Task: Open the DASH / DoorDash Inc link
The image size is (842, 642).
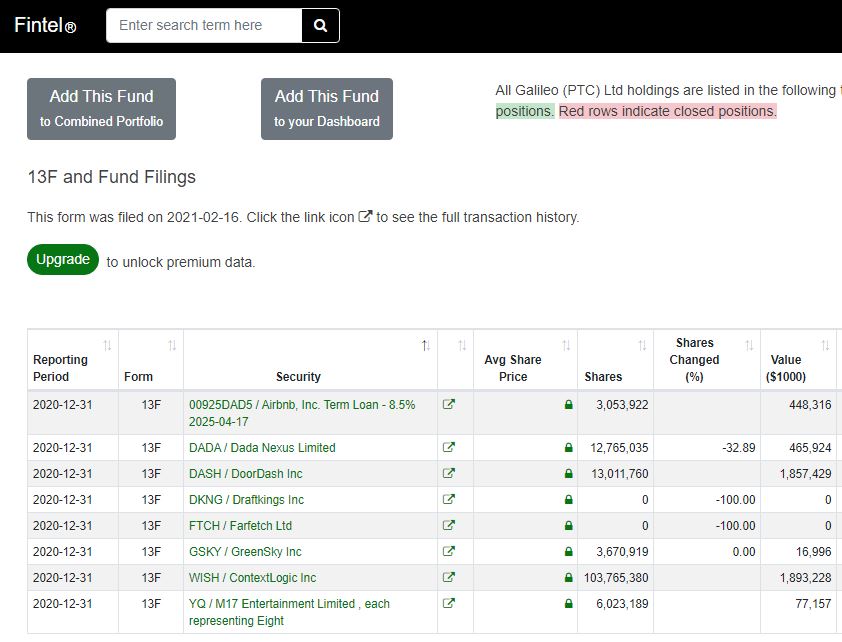Action: tap(245, 474)
